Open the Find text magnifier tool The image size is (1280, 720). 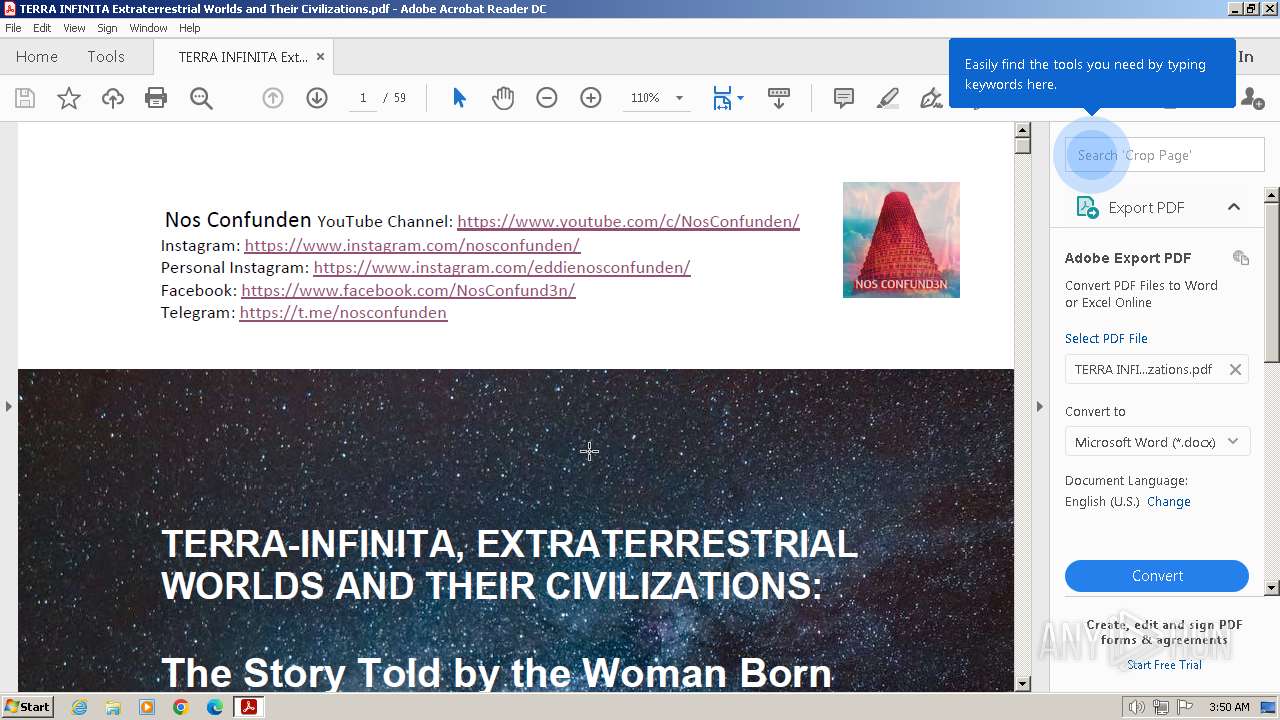(201, 98)
